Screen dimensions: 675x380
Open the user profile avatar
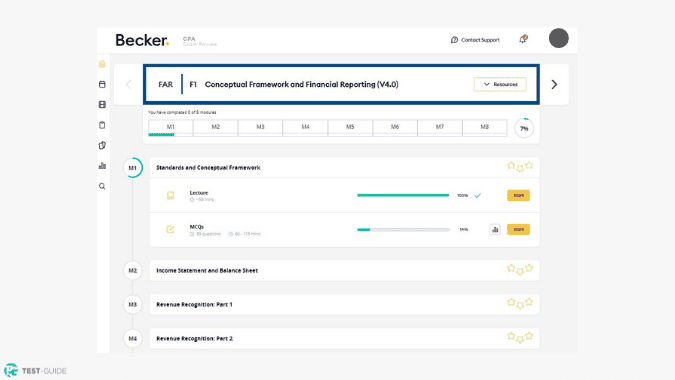558,38
